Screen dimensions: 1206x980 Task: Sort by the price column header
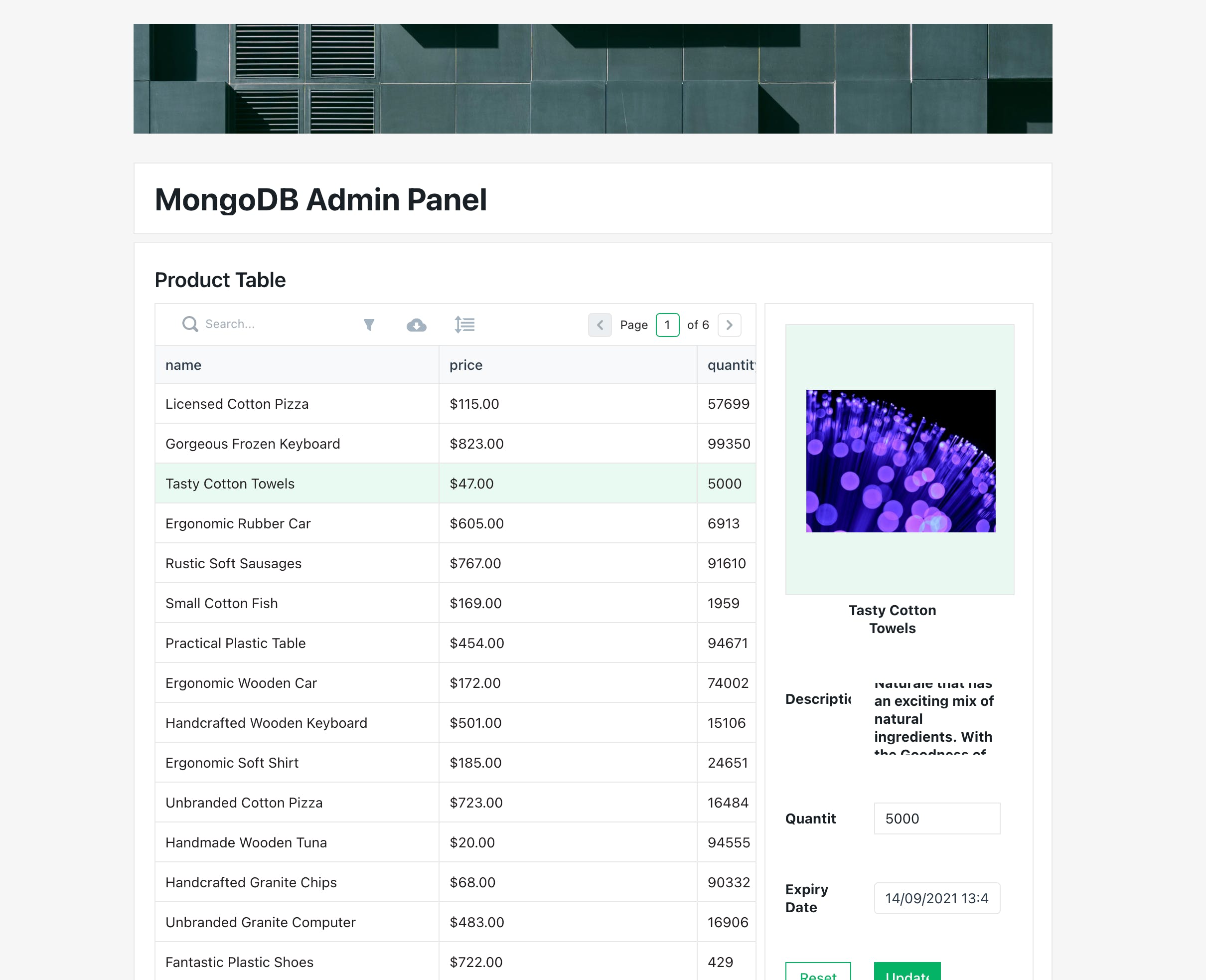coord(465,365)
